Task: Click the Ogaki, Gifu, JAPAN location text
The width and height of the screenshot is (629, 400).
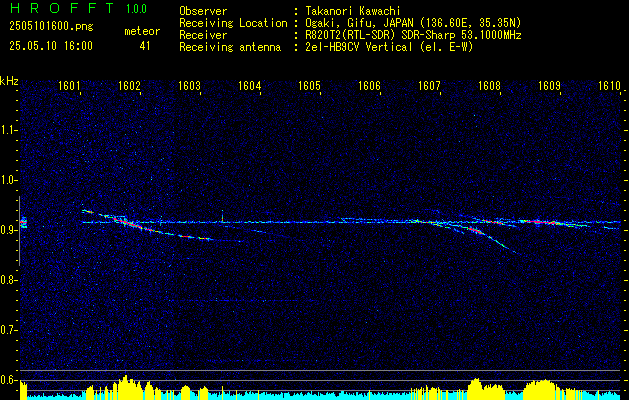Action: 413,23
